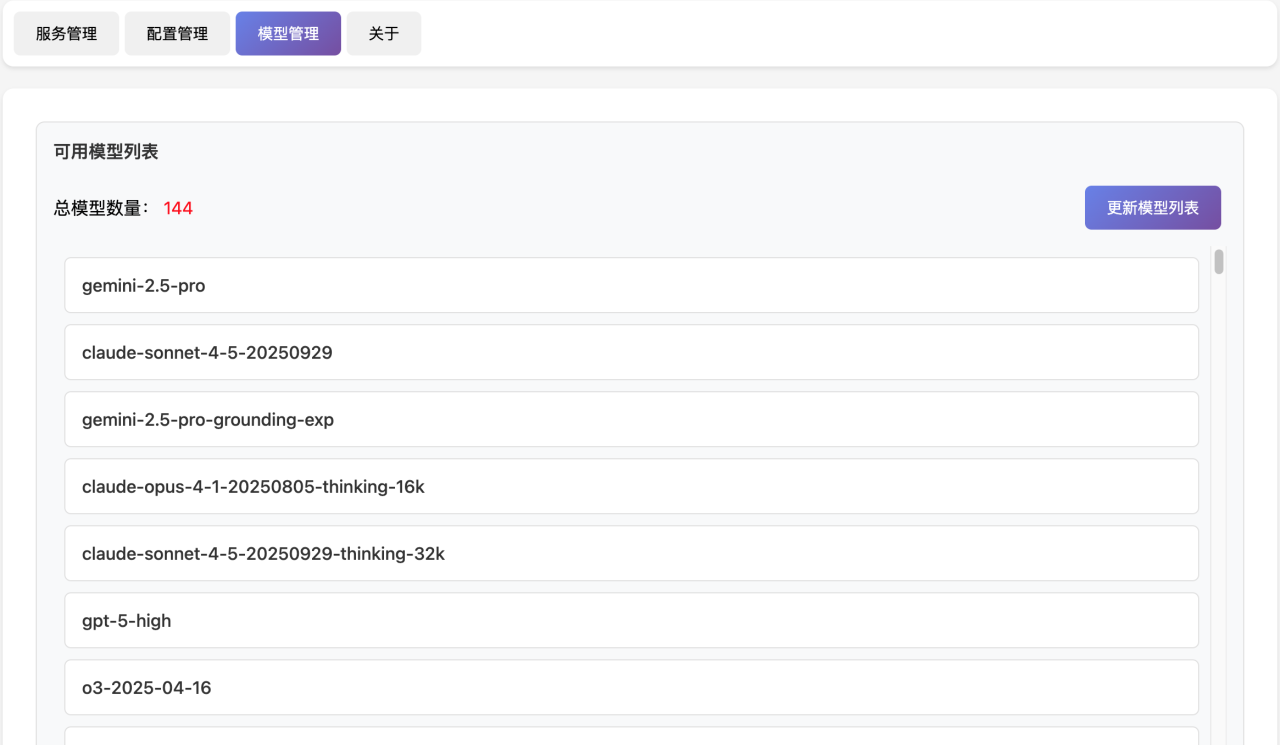Click the red 144 model count

pos(178,208)
